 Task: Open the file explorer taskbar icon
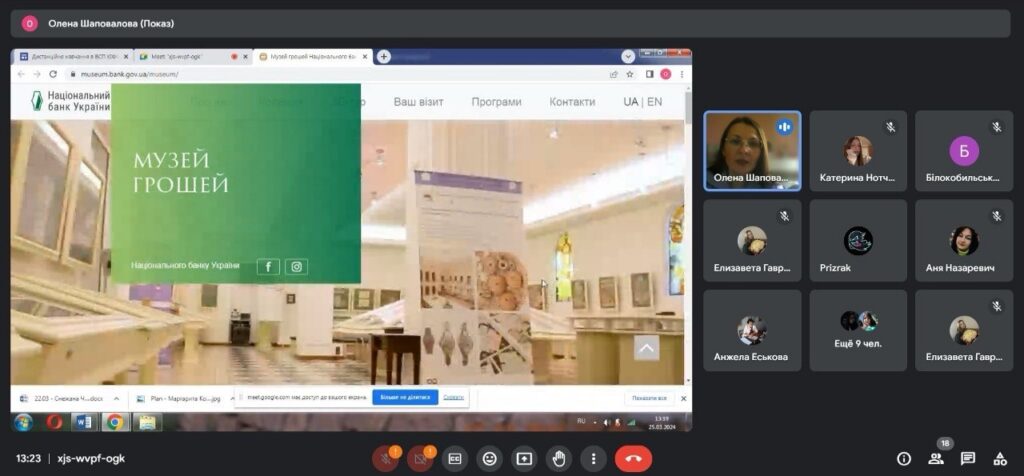click(147, 422)
